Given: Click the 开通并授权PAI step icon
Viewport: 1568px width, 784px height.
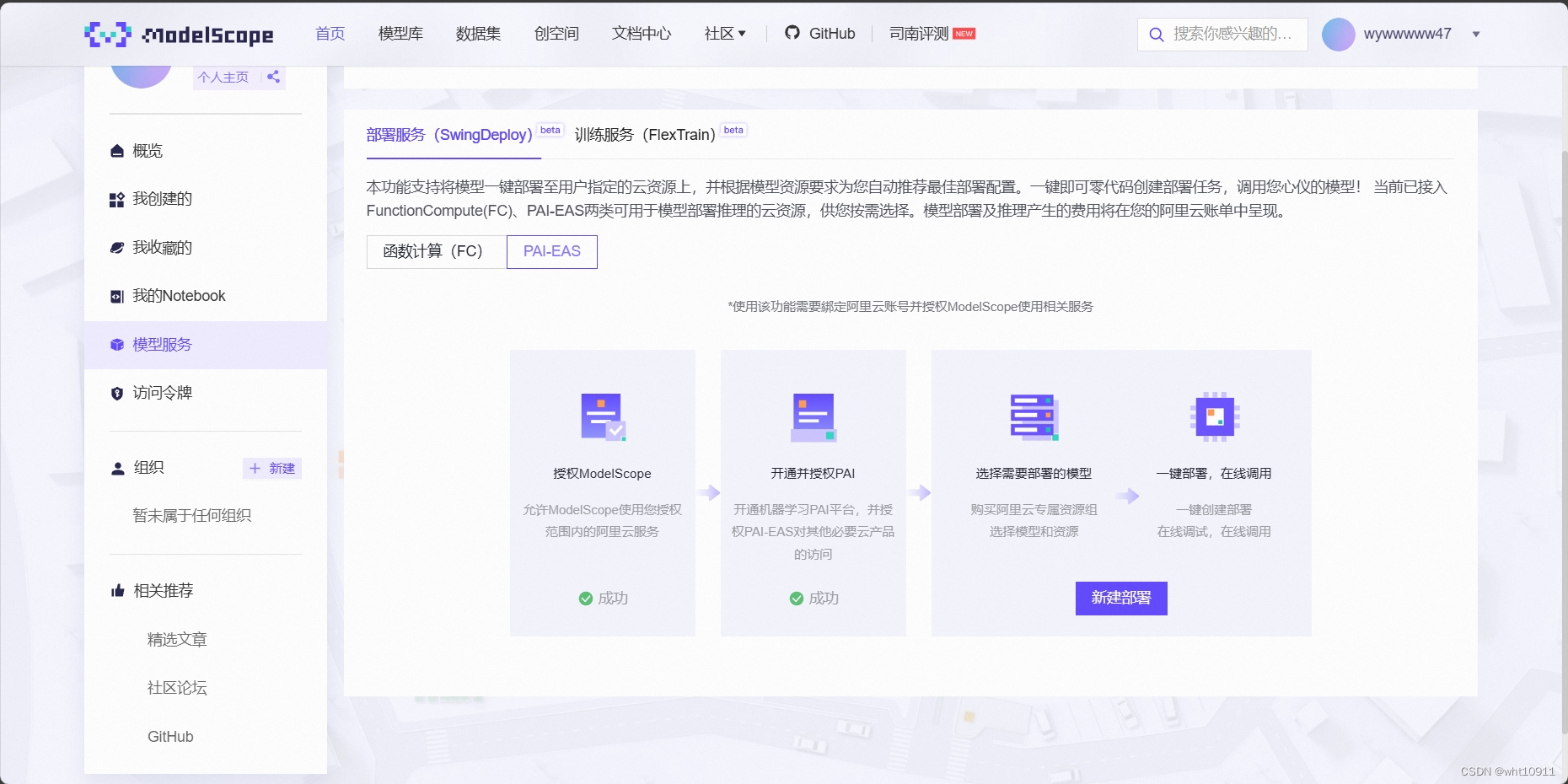Looking at the screenshot, I should pyautogui.click(x=814, y=416).
